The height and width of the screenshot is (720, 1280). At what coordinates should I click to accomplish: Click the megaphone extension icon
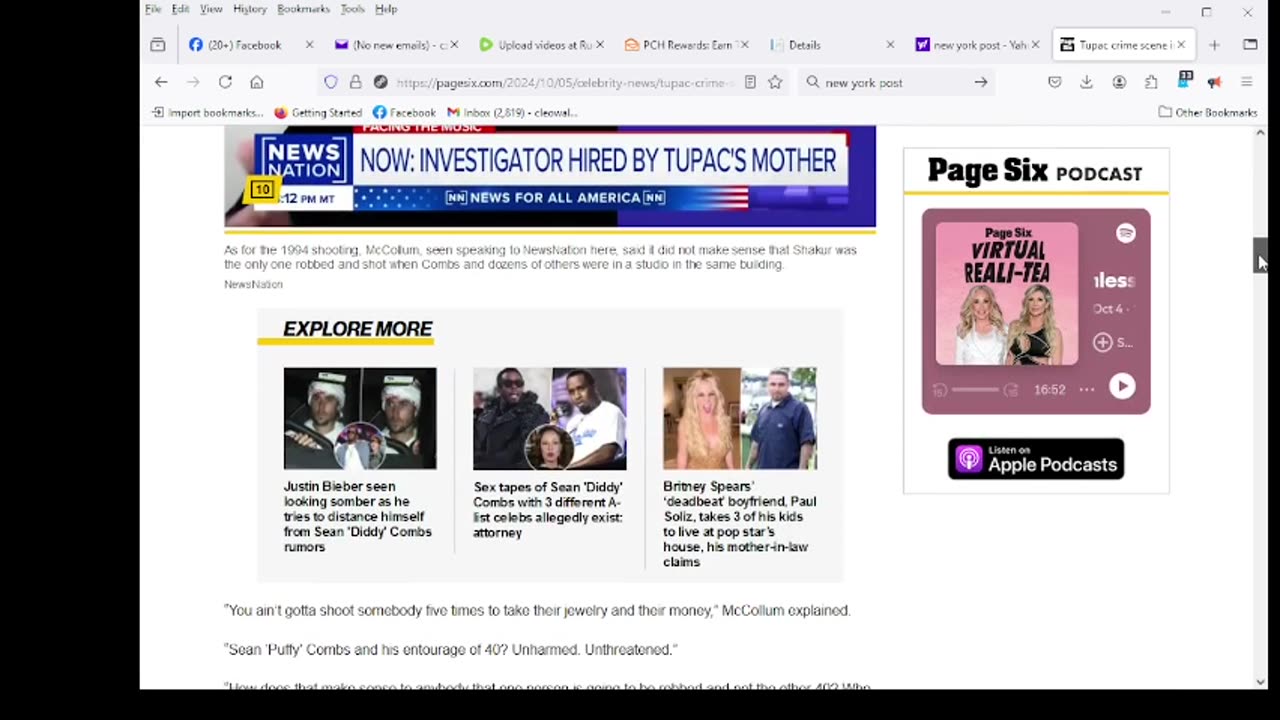click(x=1214, y=82)
